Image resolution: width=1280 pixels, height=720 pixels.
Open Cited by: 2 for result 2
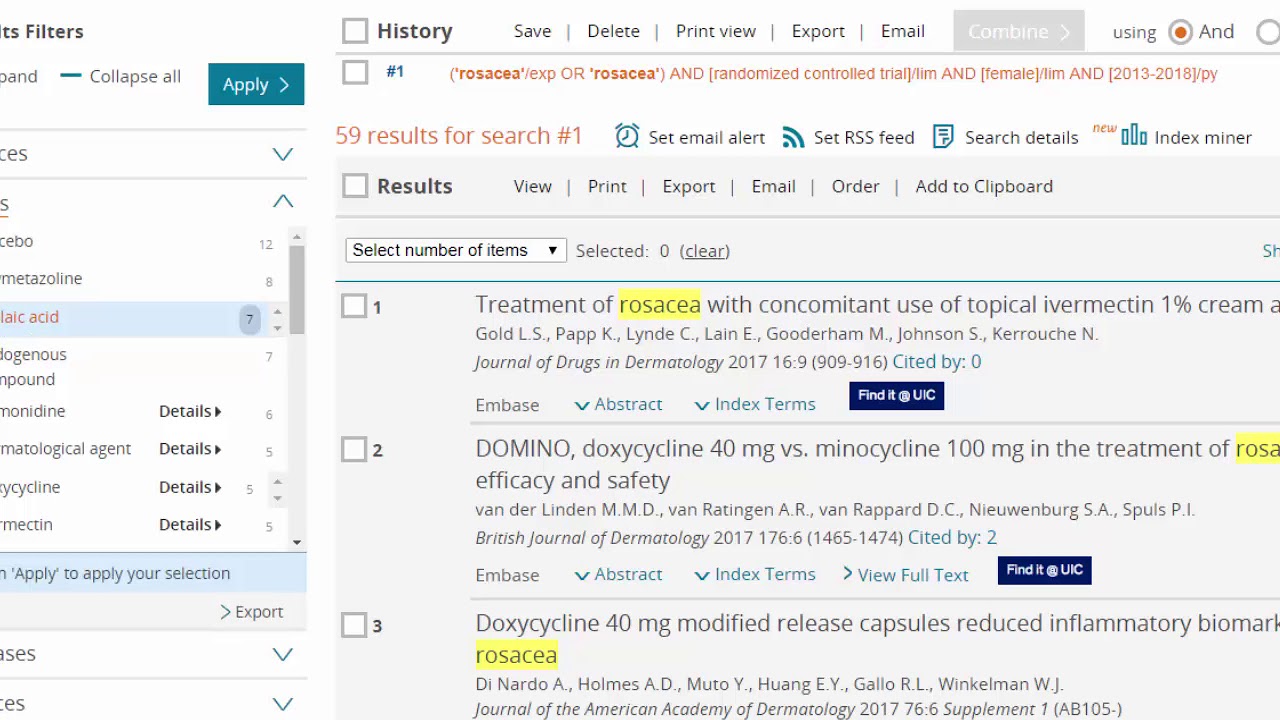952,537
